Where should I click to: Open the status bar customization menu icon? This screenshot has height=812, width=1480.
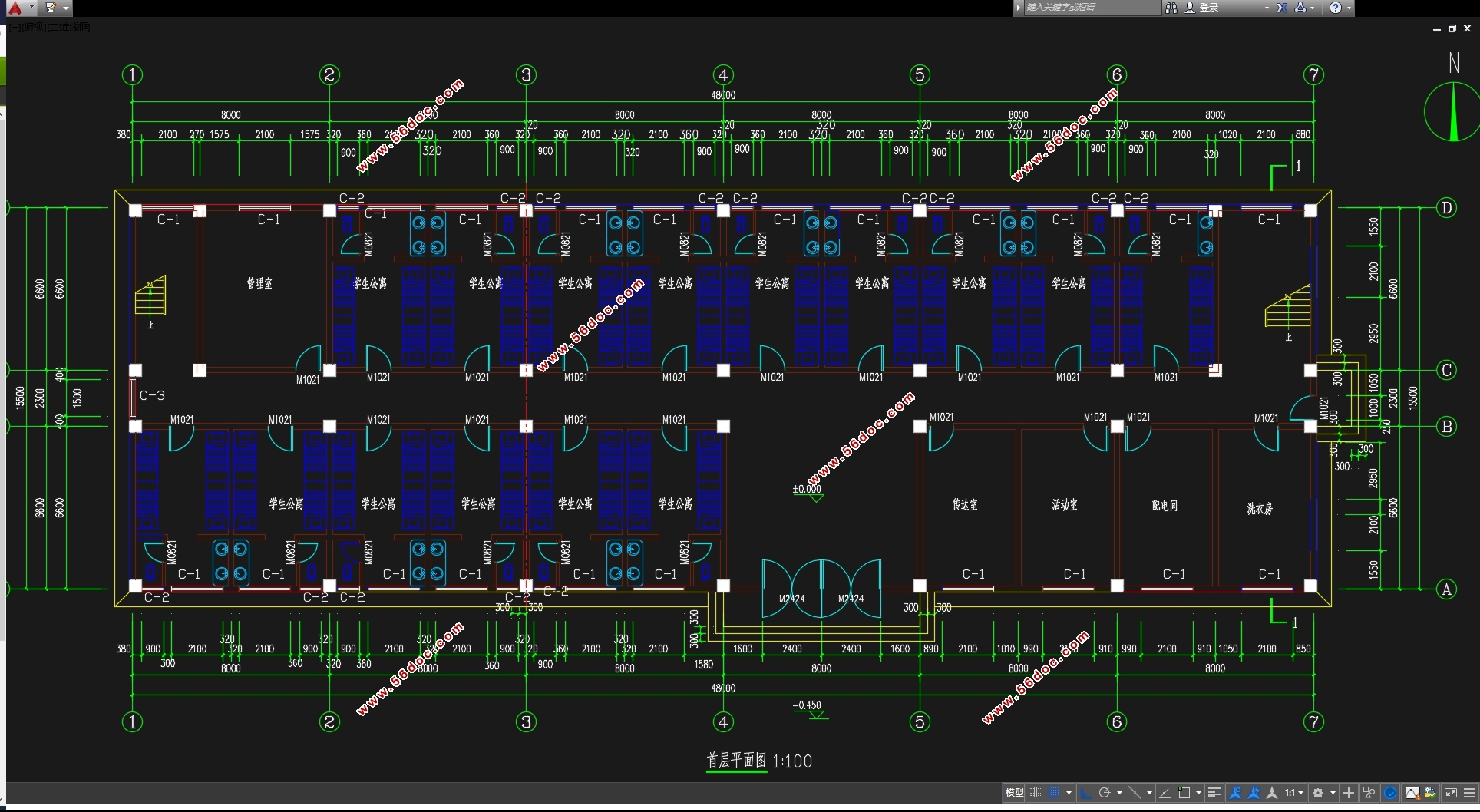point(1470,793)
